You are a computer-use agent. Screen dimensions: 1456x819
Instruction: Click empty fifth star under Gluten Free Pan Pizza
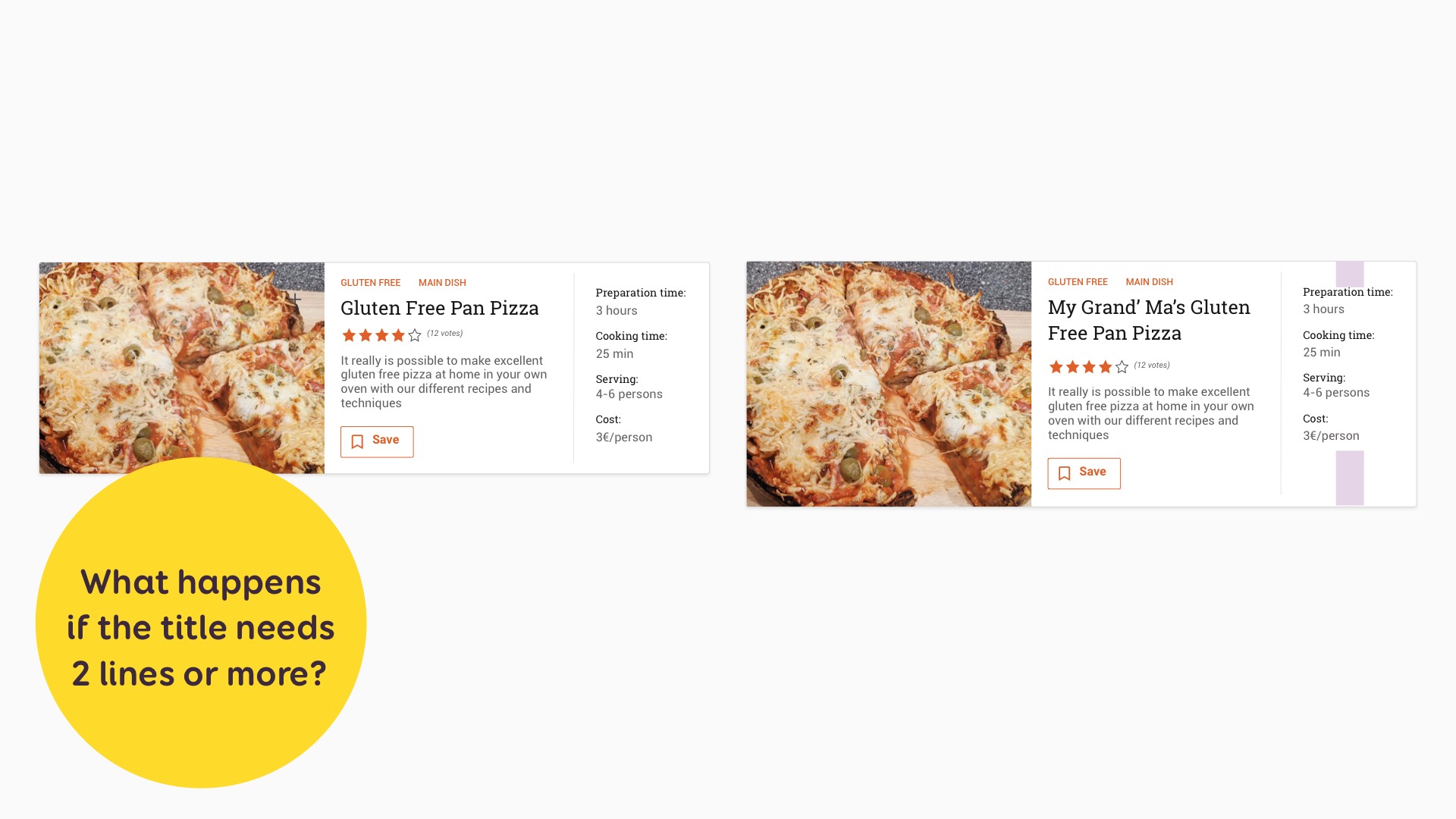point(415,335)
